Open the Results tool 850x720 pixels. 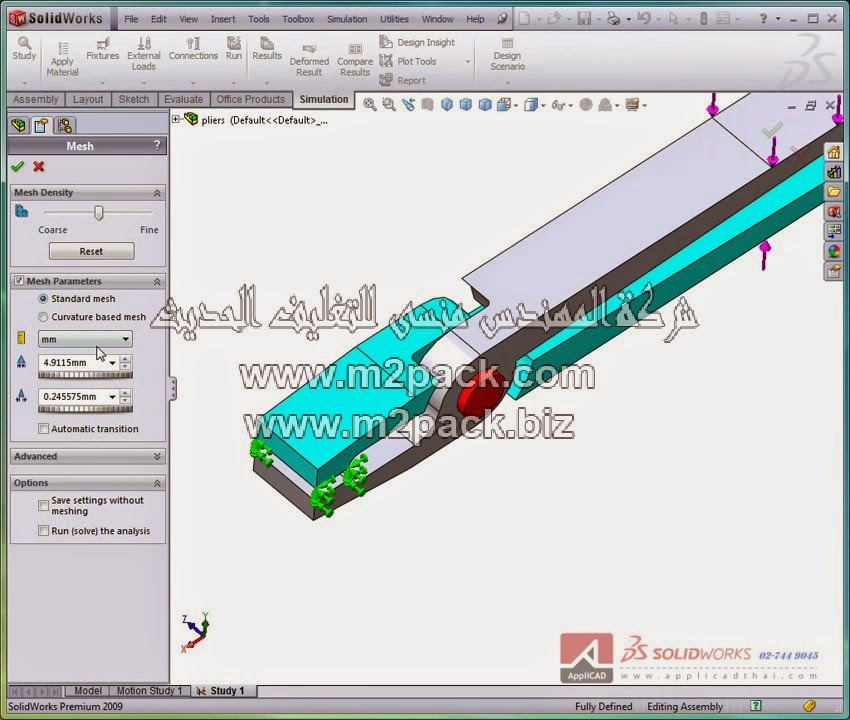(x=267, y=48)
